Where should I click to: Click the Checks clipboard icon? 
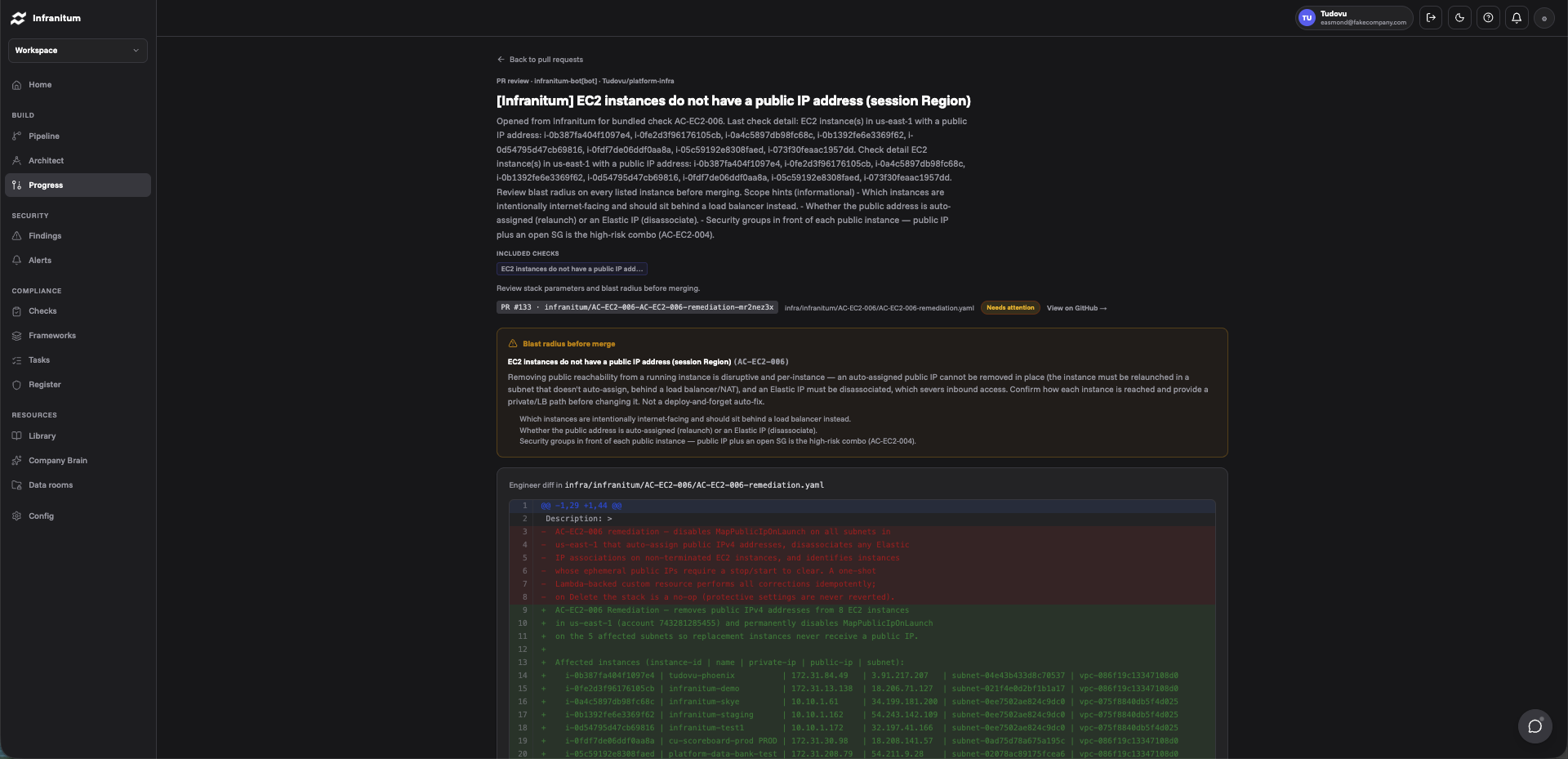click(16, 311)
